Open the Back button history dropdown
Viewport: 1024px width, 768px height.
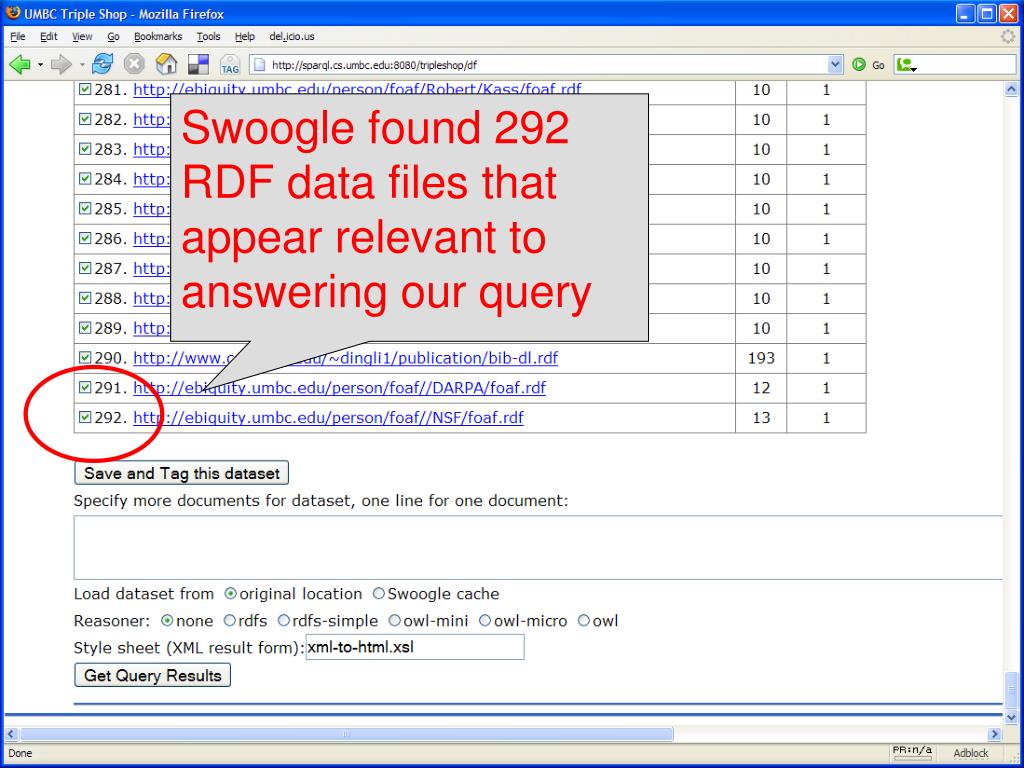coord(40,65)
